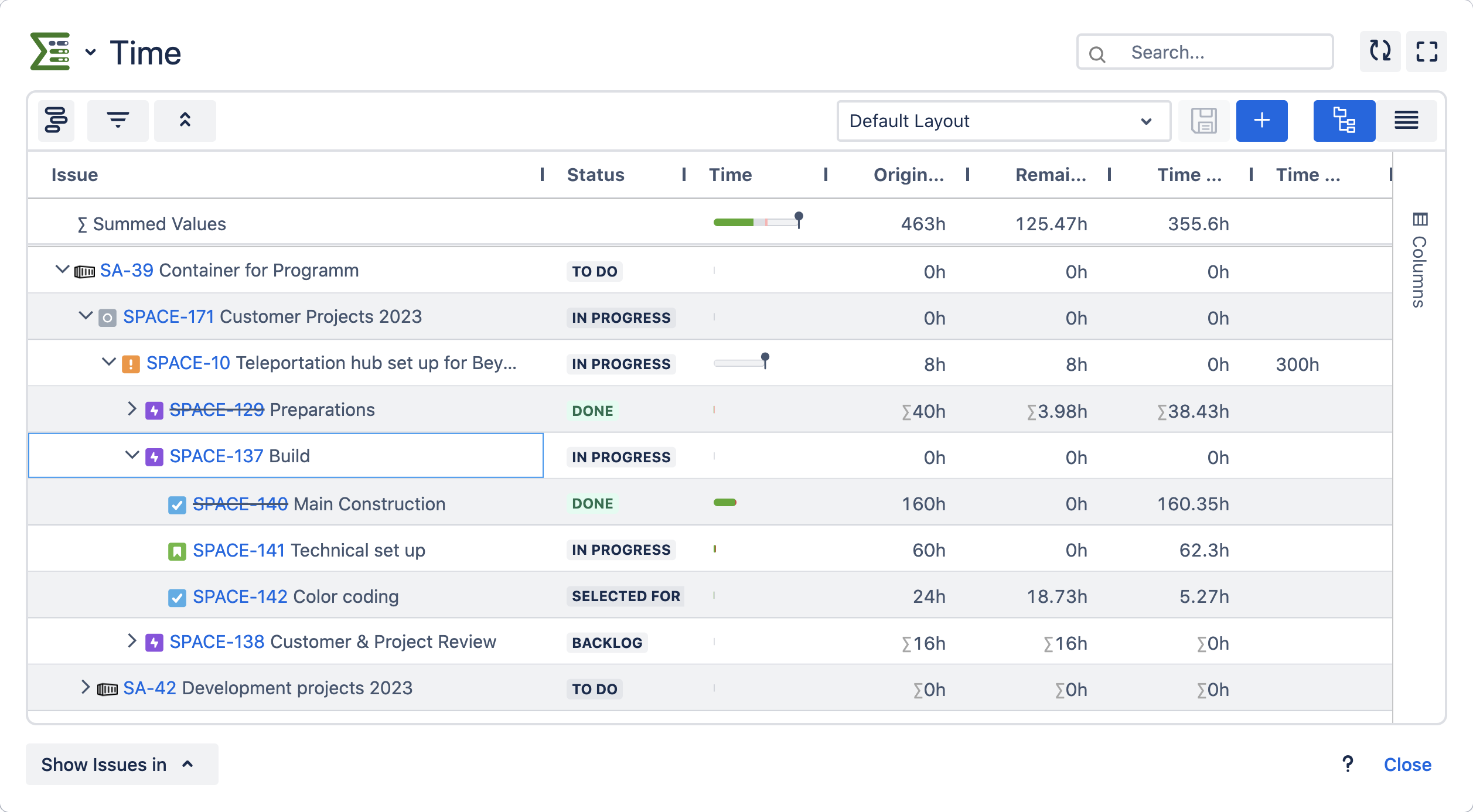Click the refresh arrows icon
This screenshot has width=1473, height=812.
pos(1380,52)
